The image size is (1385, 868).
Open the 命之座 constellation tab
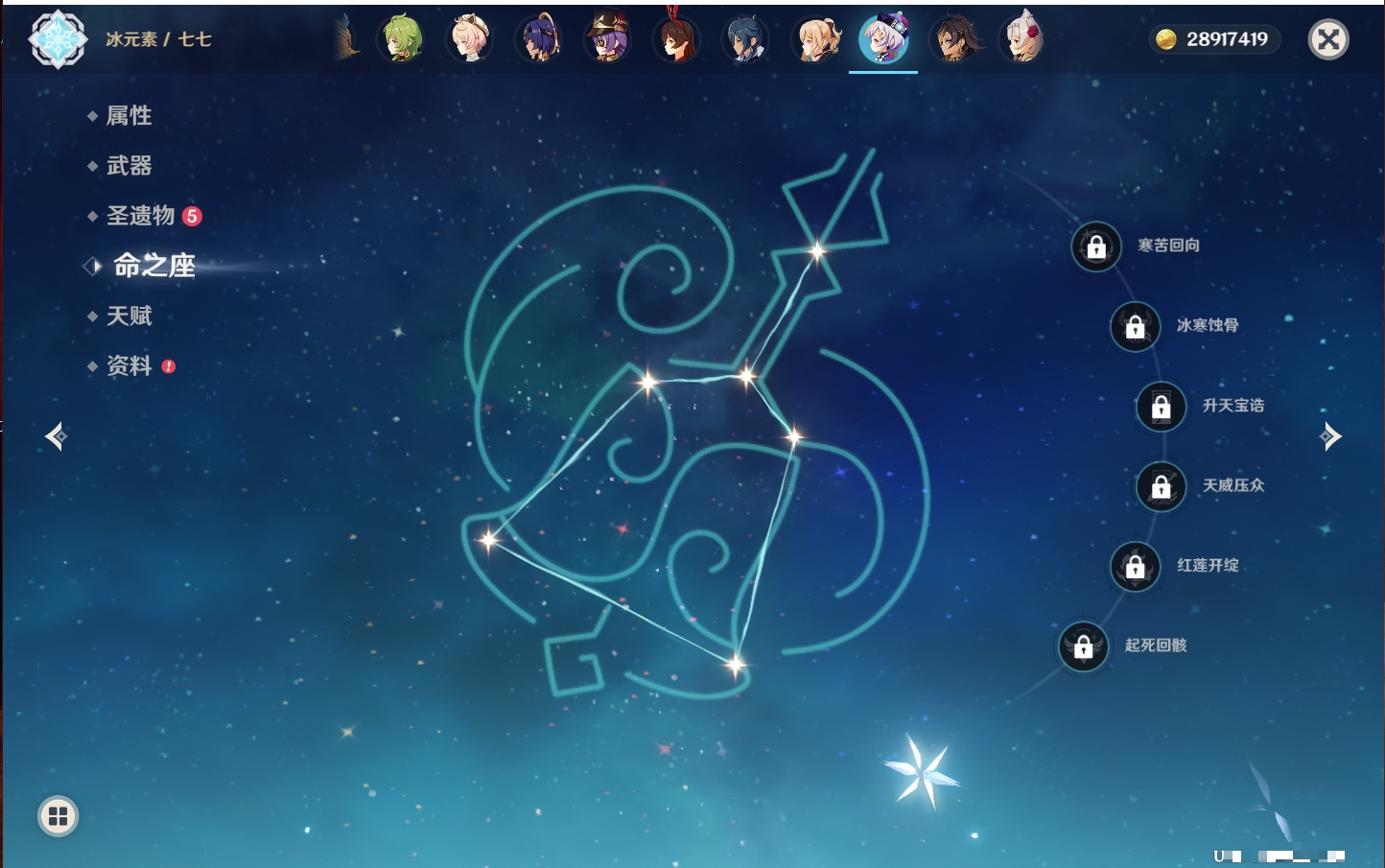[153, 266]
